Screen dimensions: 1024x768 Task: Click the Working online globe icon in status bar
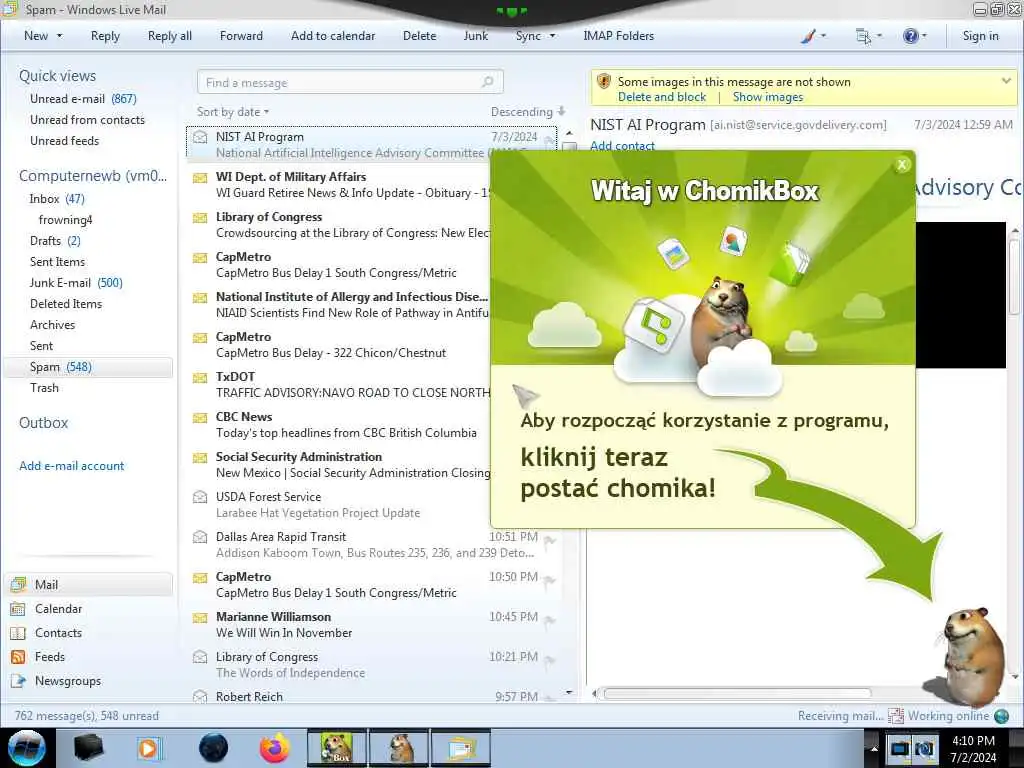1002,716
